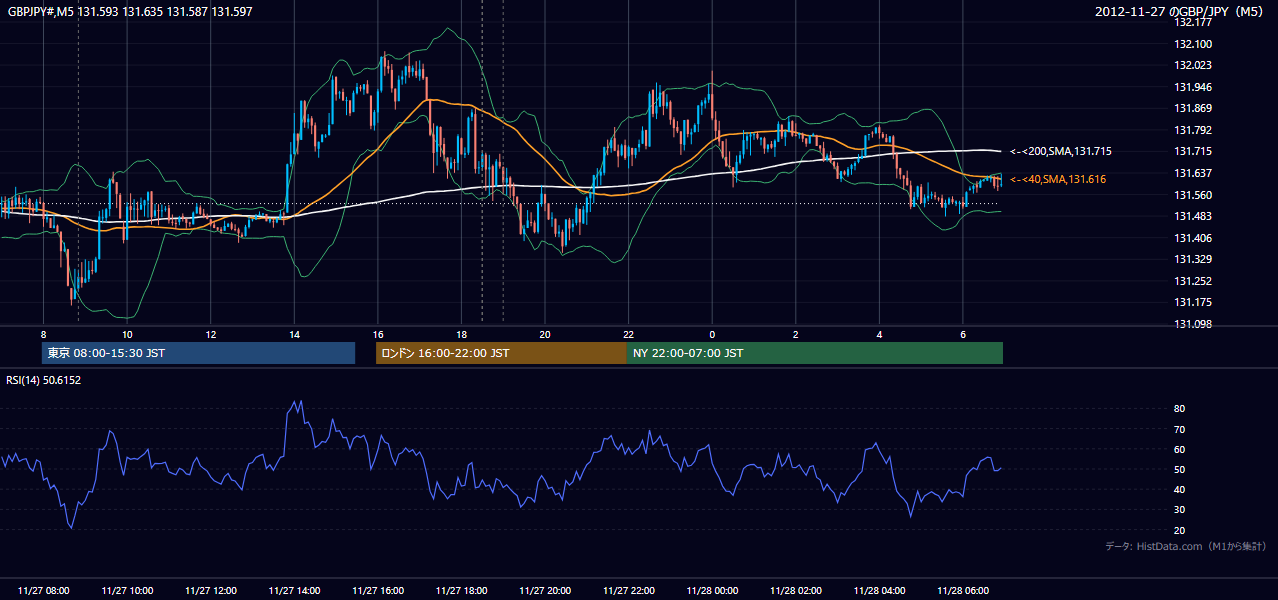Click price level 131.252 on the axis
This screenshot has width=1278, height=600.
(1194, 281)
